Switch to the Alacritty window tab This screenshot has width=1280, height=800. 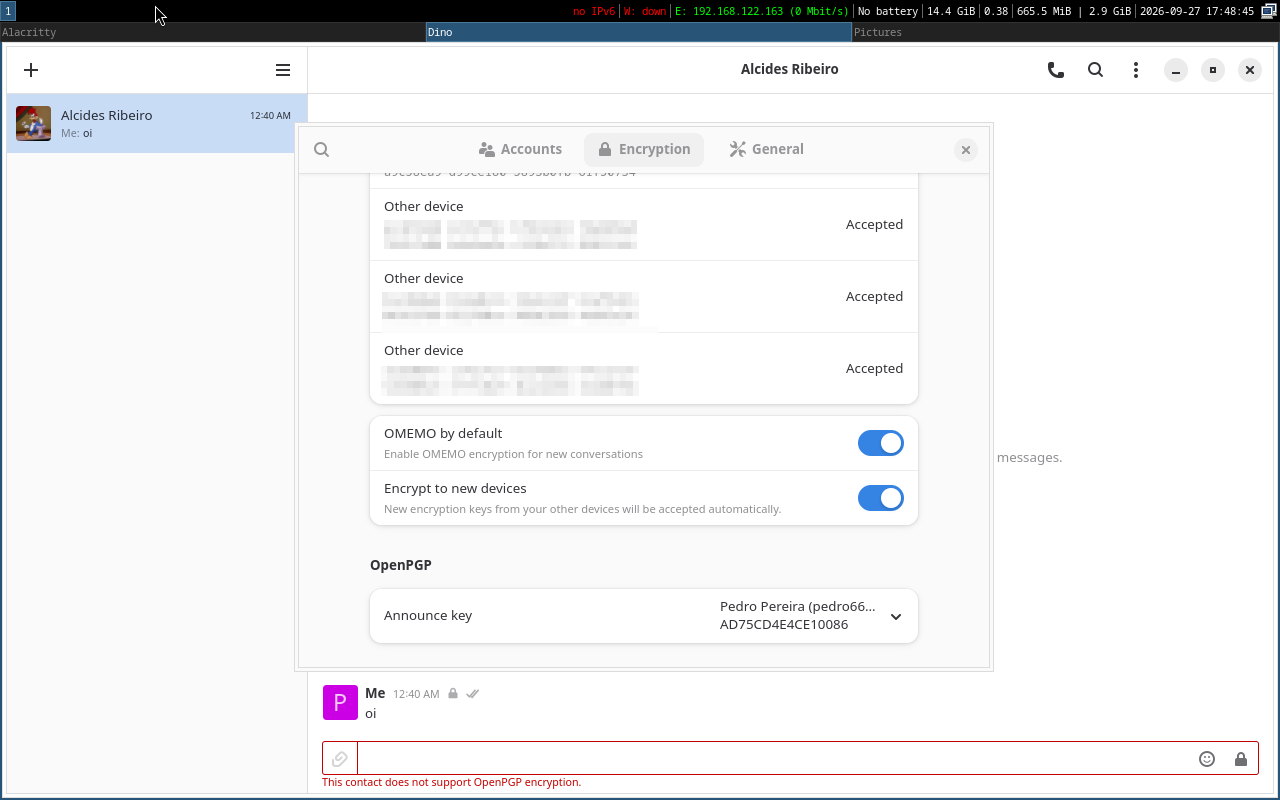213,32
